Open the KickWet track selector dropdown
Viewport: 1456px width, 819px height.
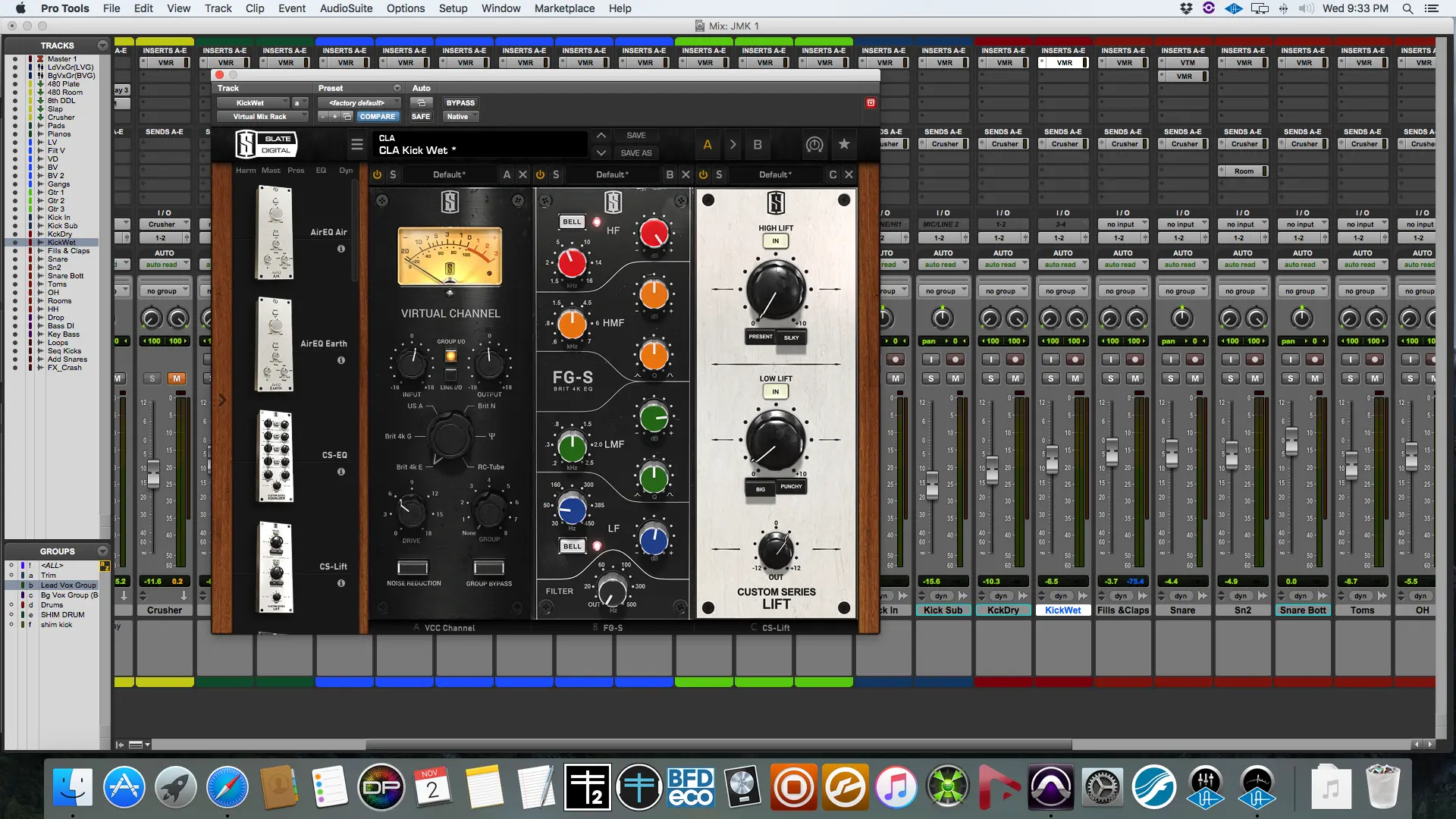click(x=253, y=102)
